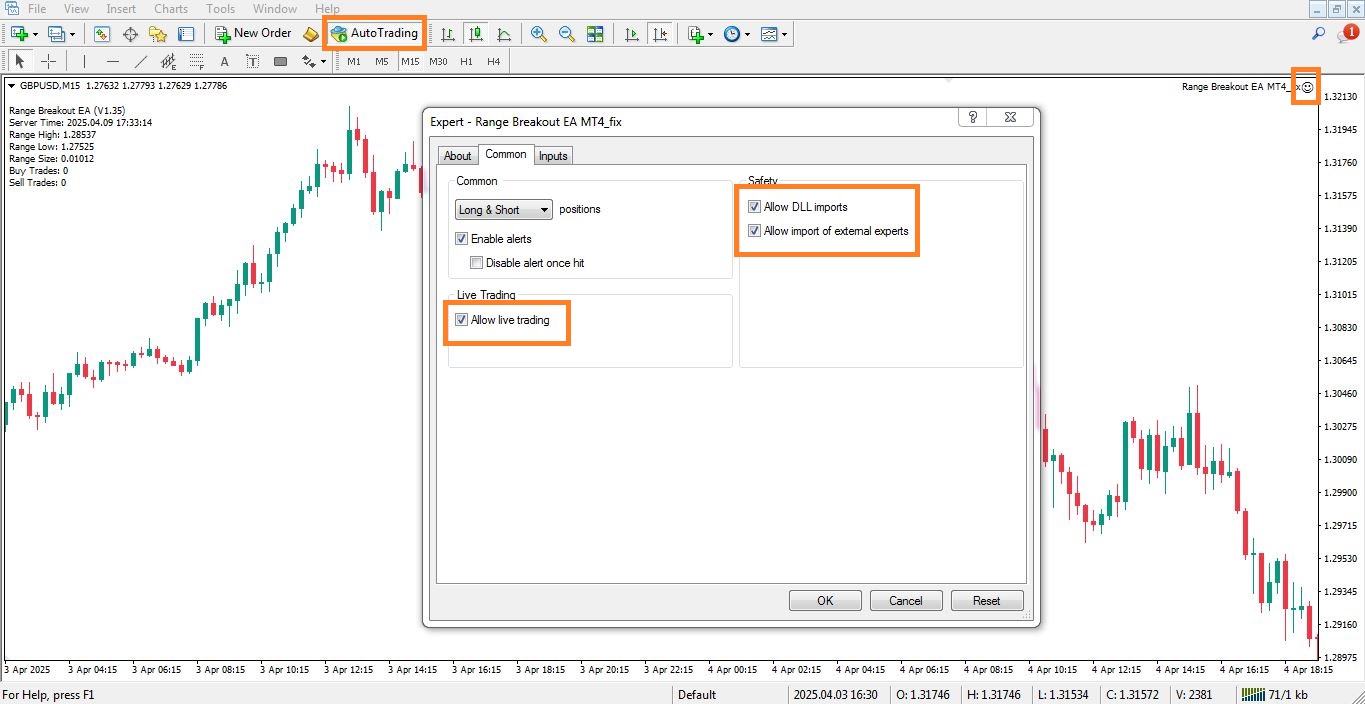Open the Market Watch panel
Screen dimensions: 1365x704
click(x=102, y=33)
